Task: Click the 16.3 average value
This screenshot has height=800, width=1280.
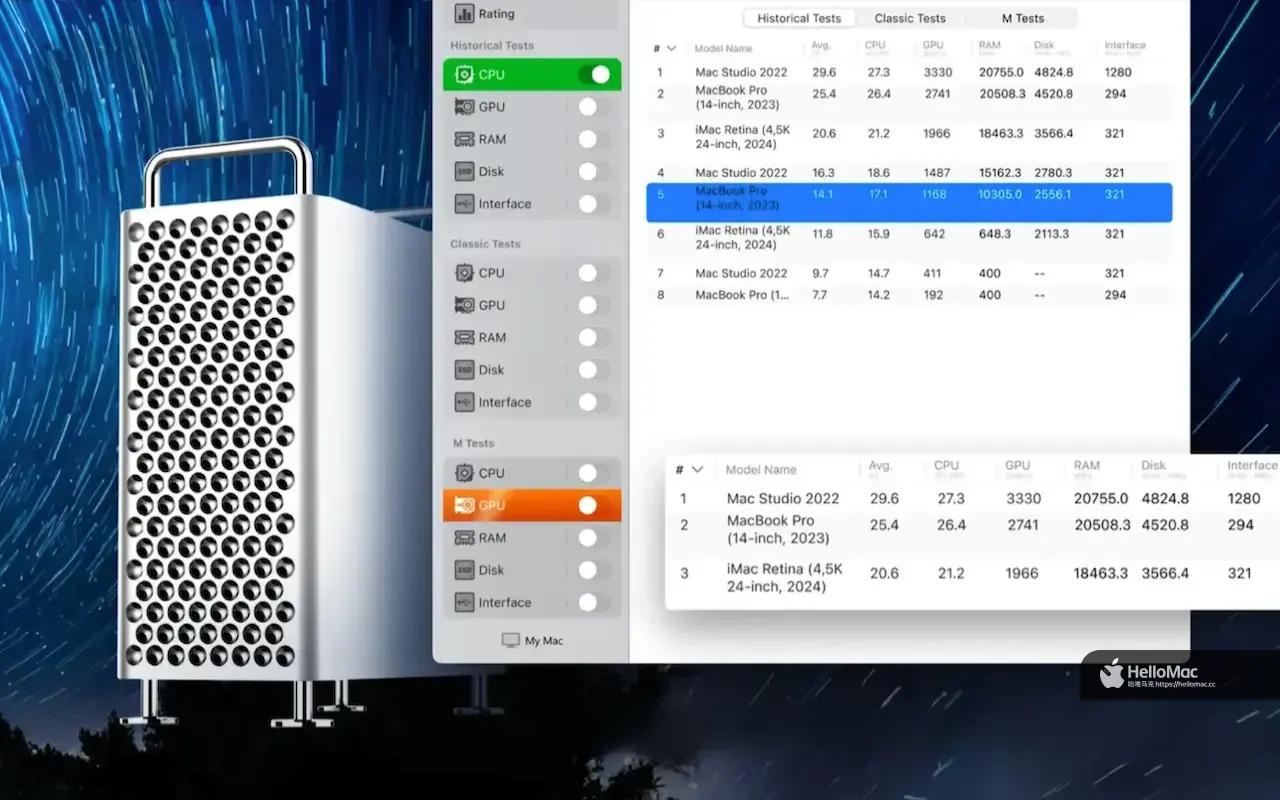Action: coord(823,173)
